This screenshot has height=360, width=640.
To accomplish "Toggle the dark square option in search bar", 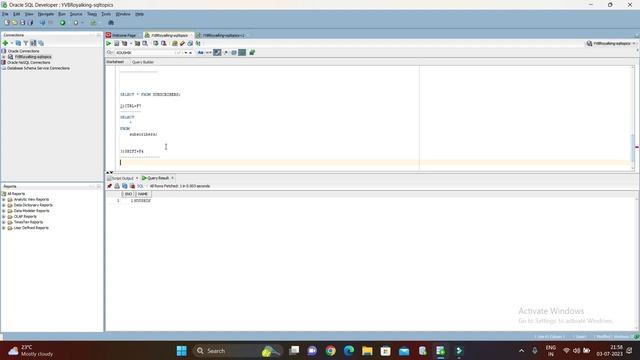I will [242, 53].
